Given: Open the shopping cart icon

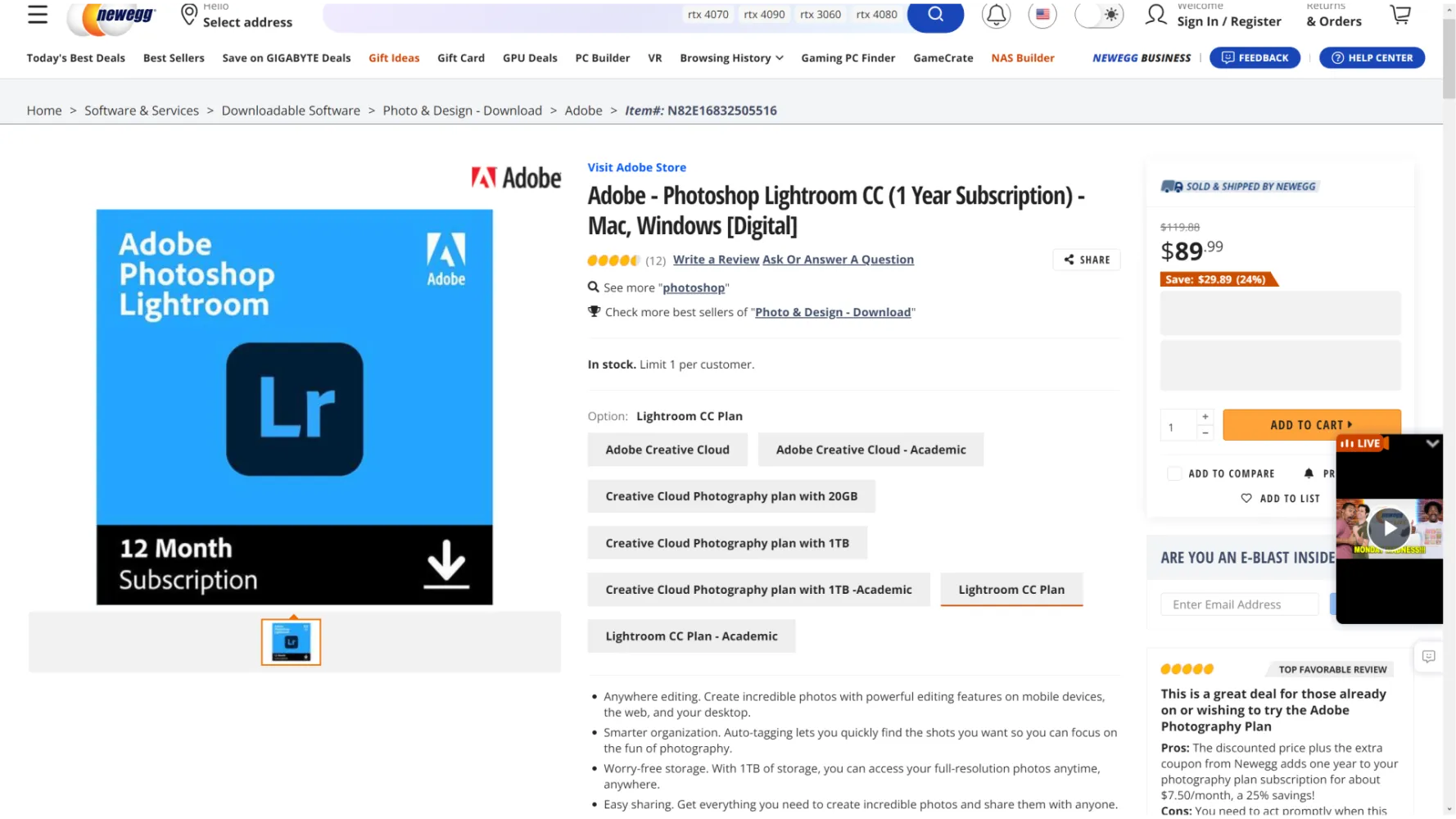Looking at the screenshot, I should tap(1400, 15).
